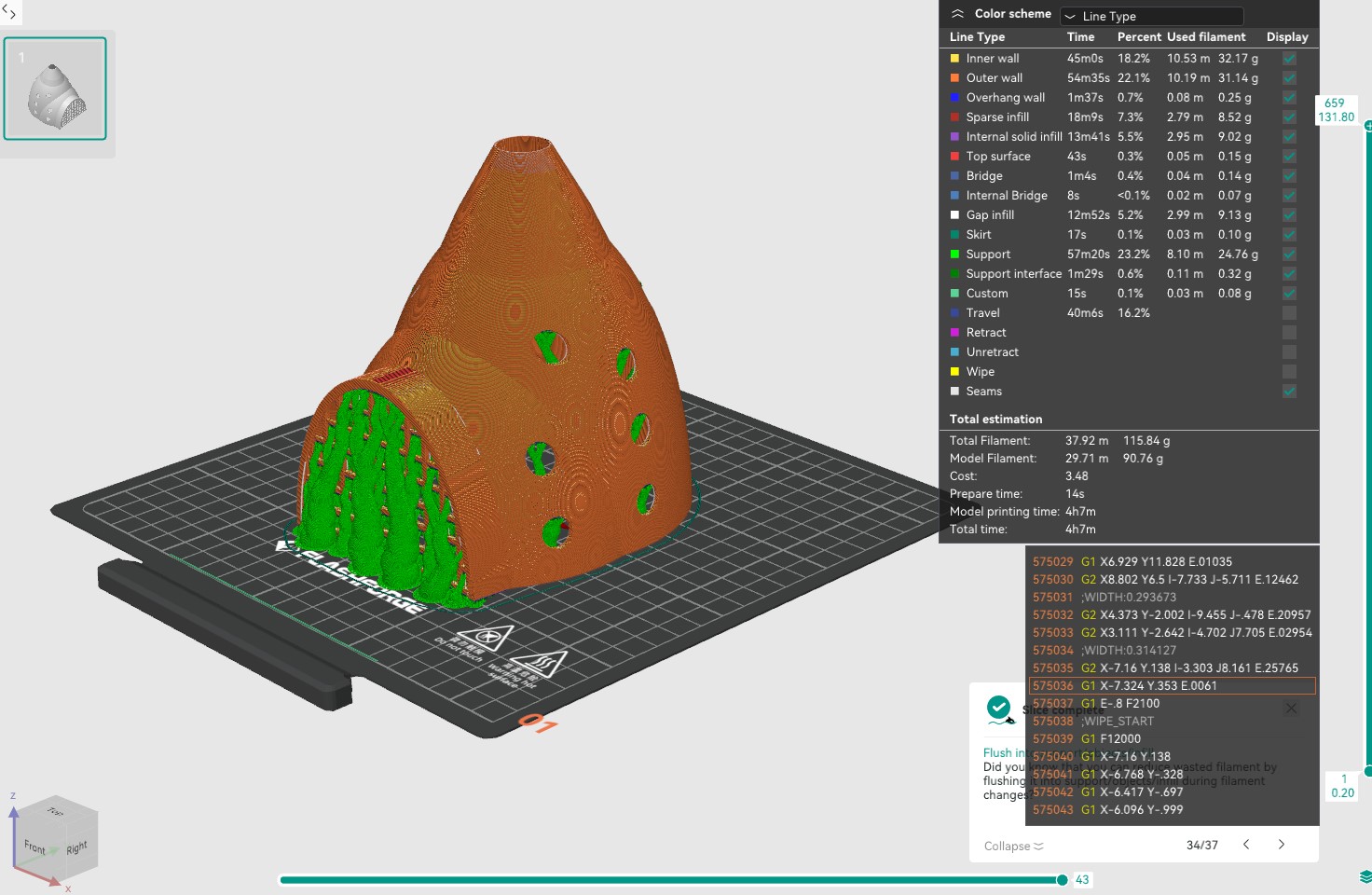
Task: Click the layers stack icon
Action: [1365, 877]
